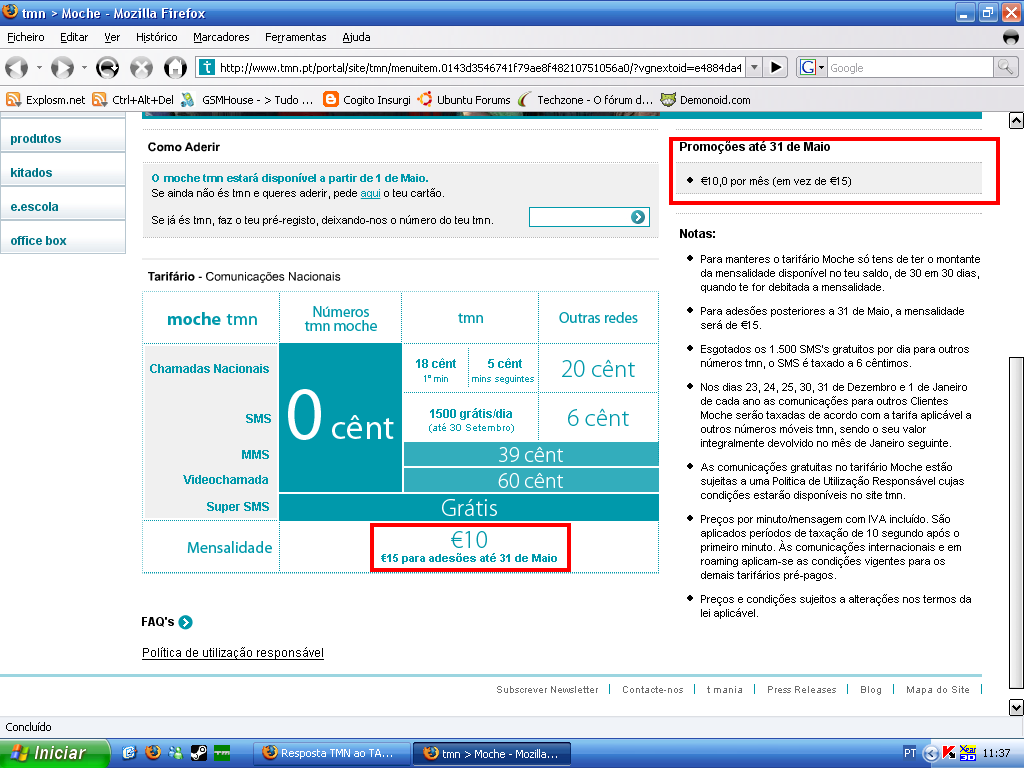Screen dimensions: 1024x768
Task: Click the Go arrow next to the URL
Action: [776, 67]
